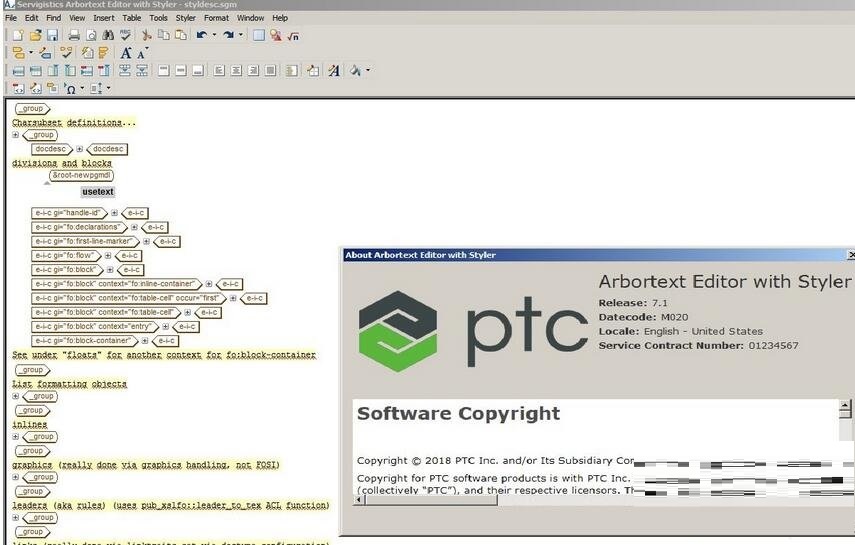Expand the e-i-c gi="fo:declarations" element
The width and height of the screenshot is (855, 545).
click(134, 227)
